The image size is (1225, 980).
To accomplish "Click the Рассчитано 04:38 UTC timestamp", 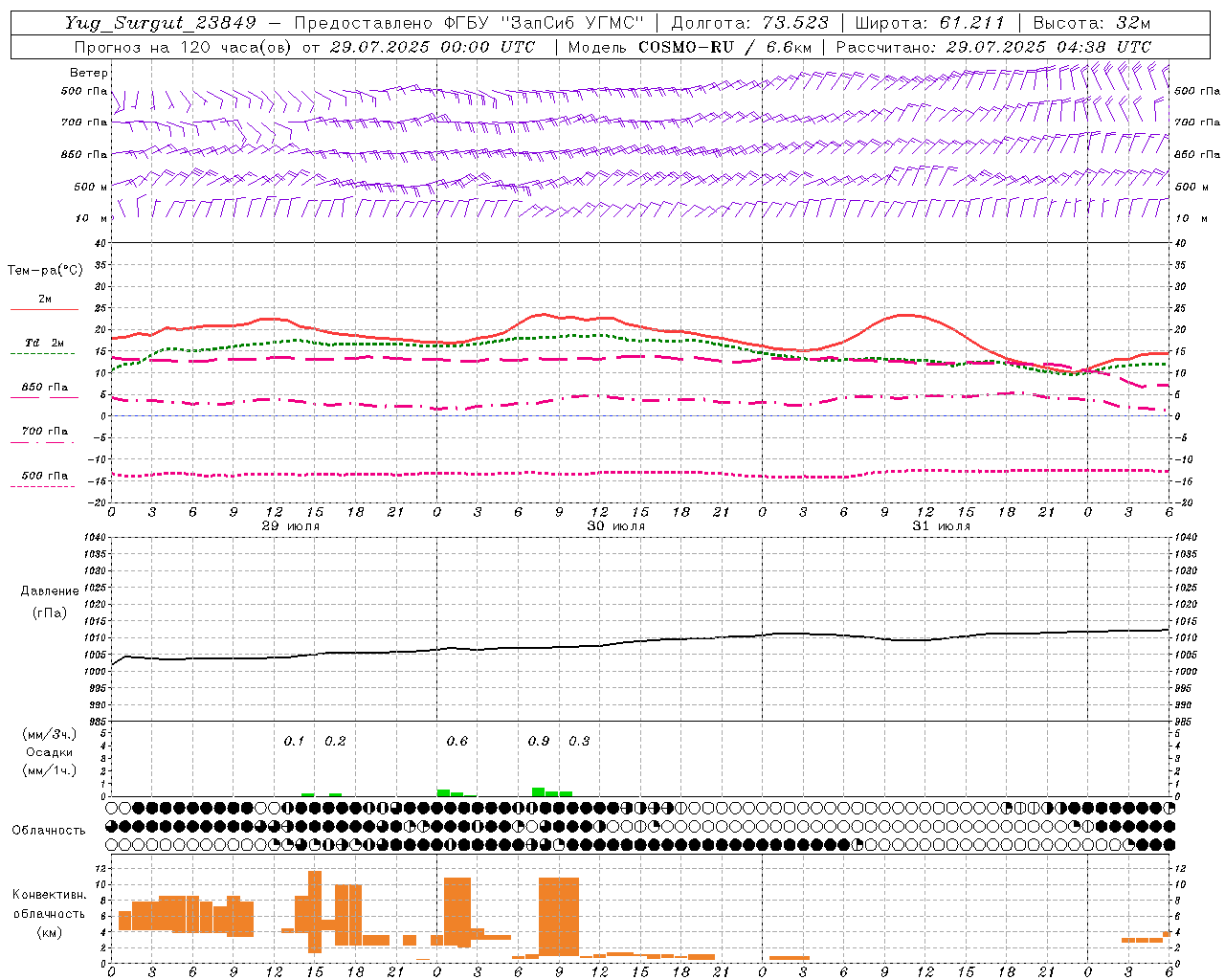I will pyautogui.click(x=993, y=47).
